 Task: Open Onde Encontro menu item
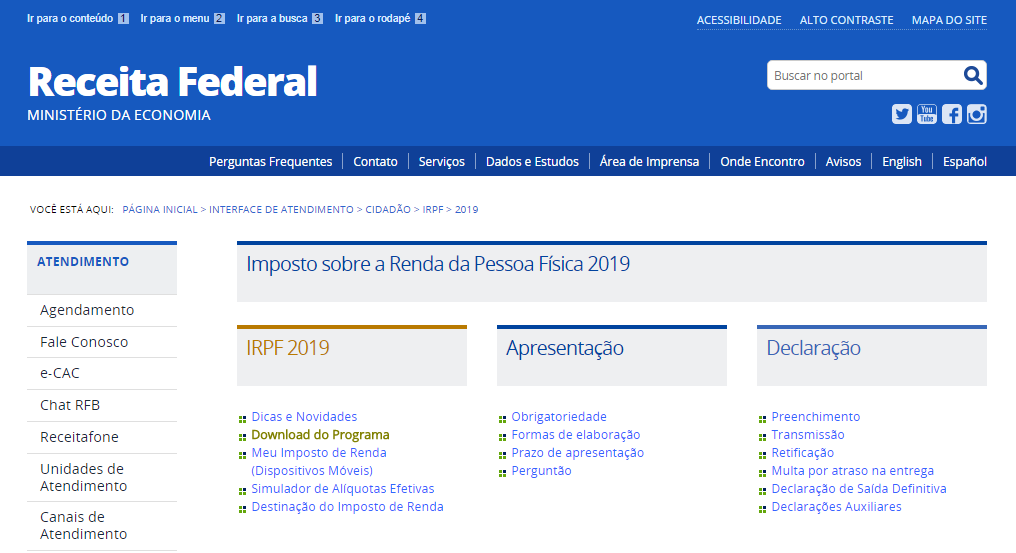762,161
